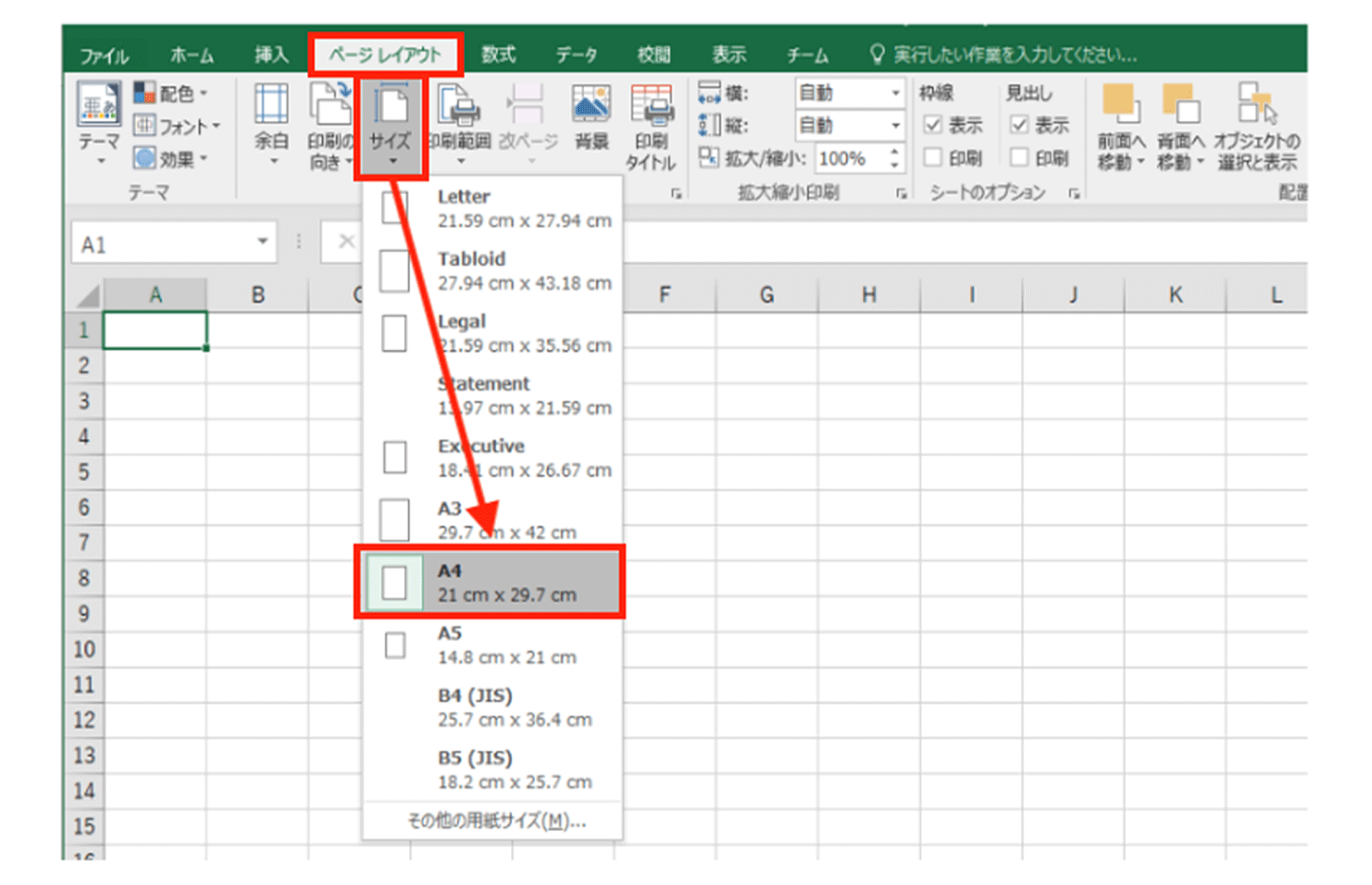1372x885 pixels.
Task: Switch to the 表示 tab
Action: [x=729, y=55]
